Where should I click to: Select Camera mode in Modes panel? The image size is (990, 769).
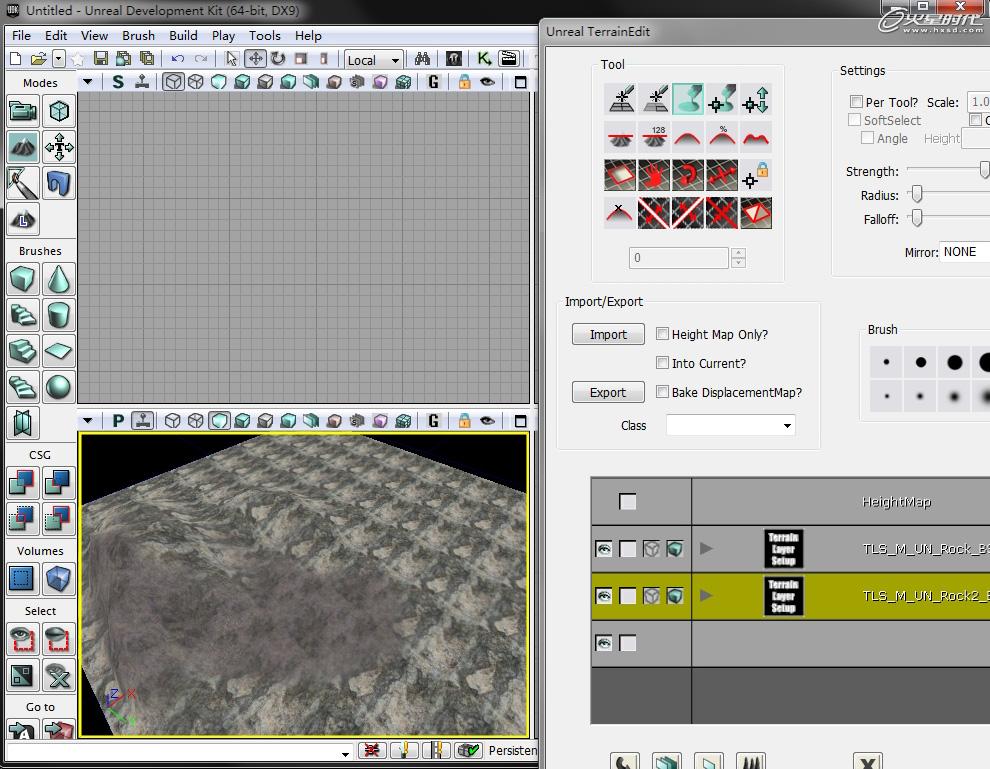(x=23, y=112)
